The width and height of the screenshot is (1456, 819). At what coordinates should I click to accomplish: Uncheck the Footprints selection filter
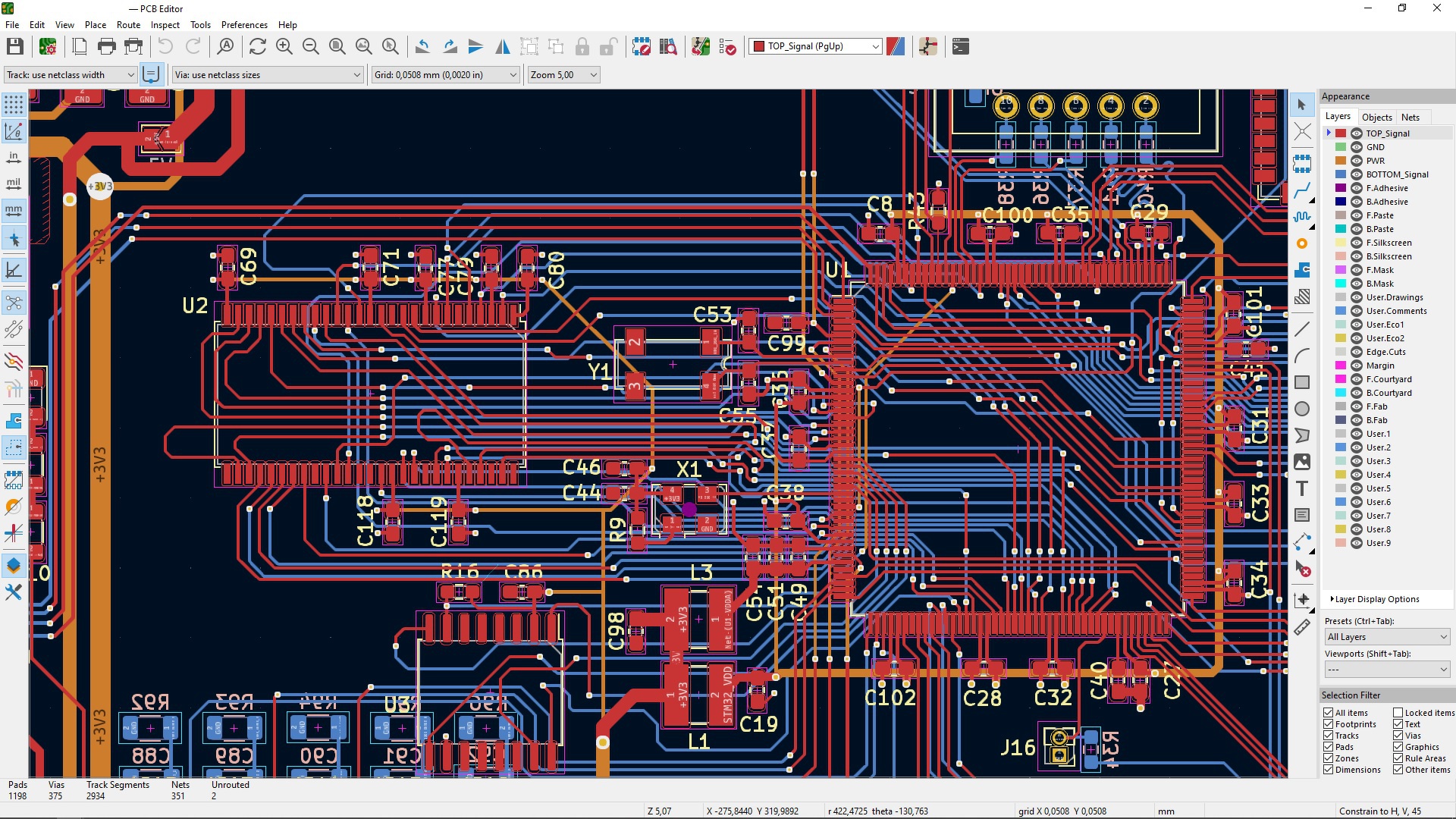coord(1329,724)
